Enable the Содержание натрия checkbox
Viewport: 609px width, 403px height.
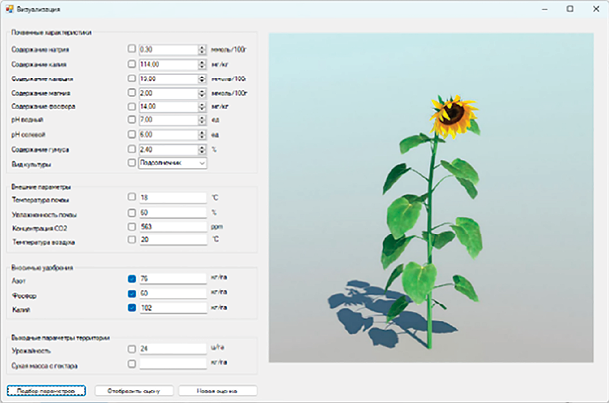coord(132,48)
